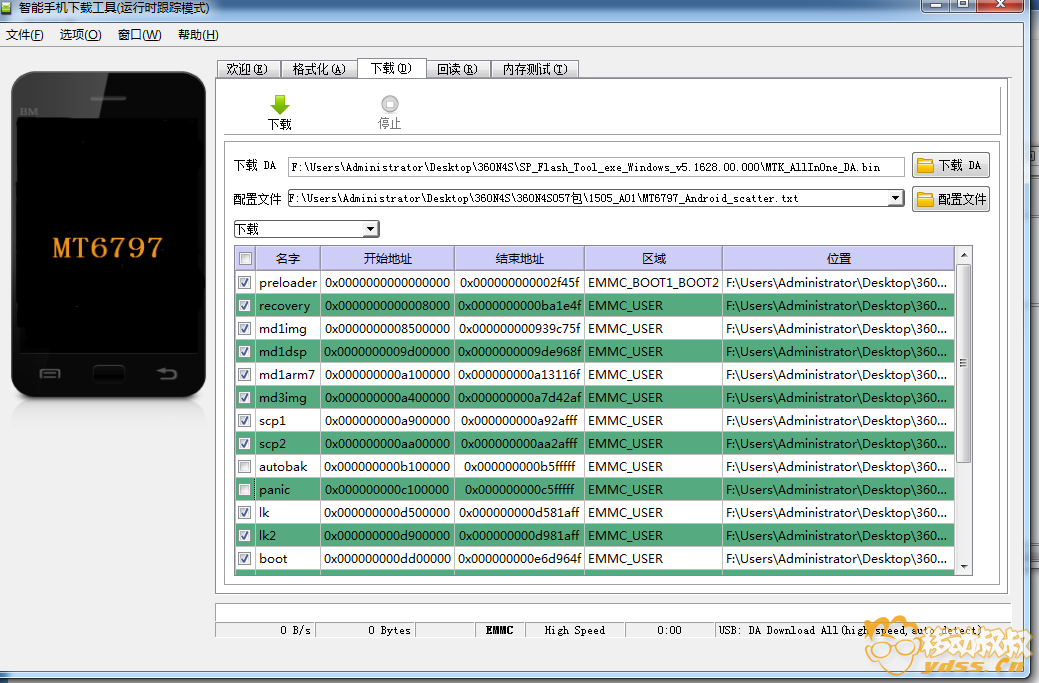
Task: Switch to the 回读 (Readback) tab
Action: click(456, 69)
